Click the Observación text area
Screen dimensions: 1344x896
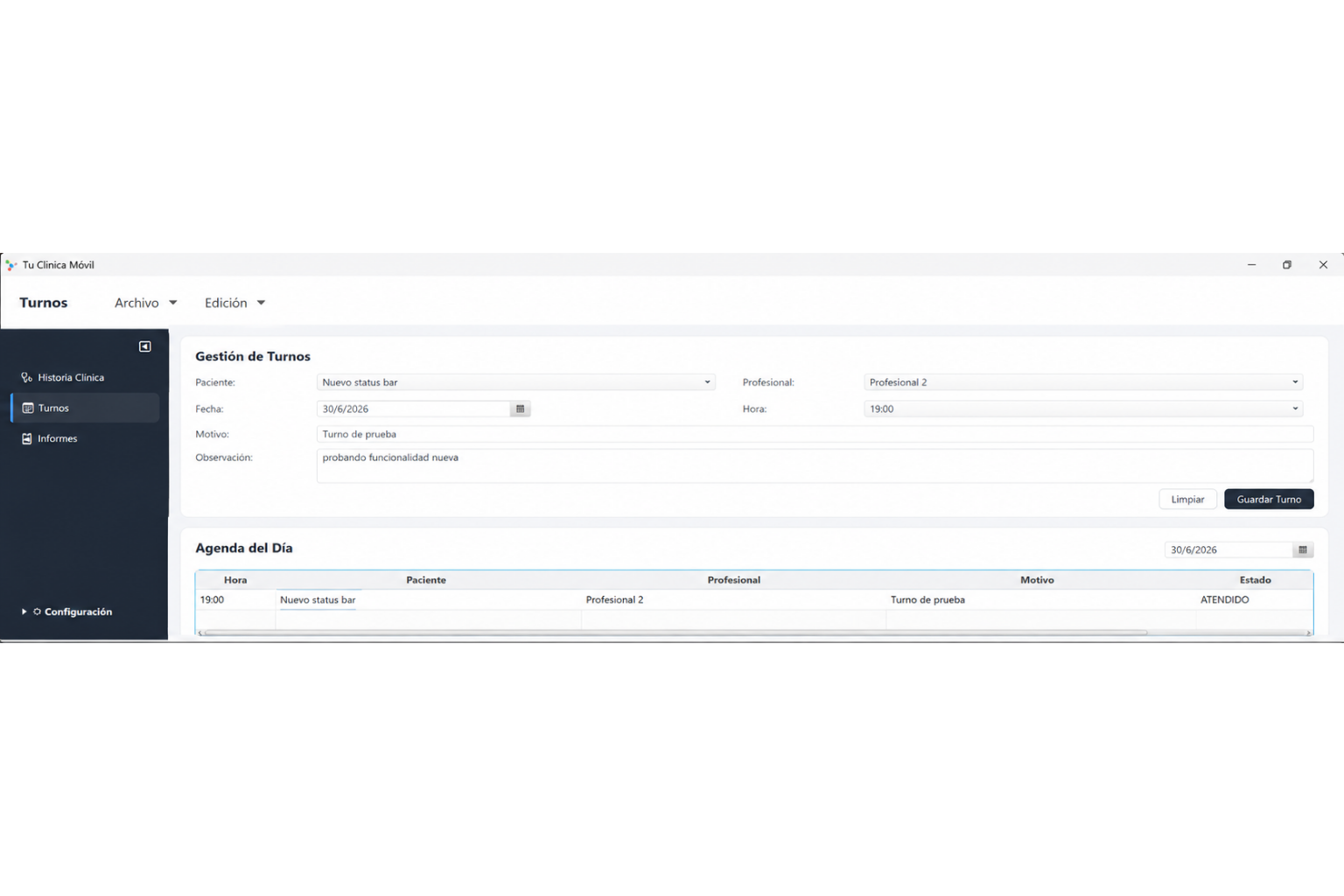tap(815, 465)
